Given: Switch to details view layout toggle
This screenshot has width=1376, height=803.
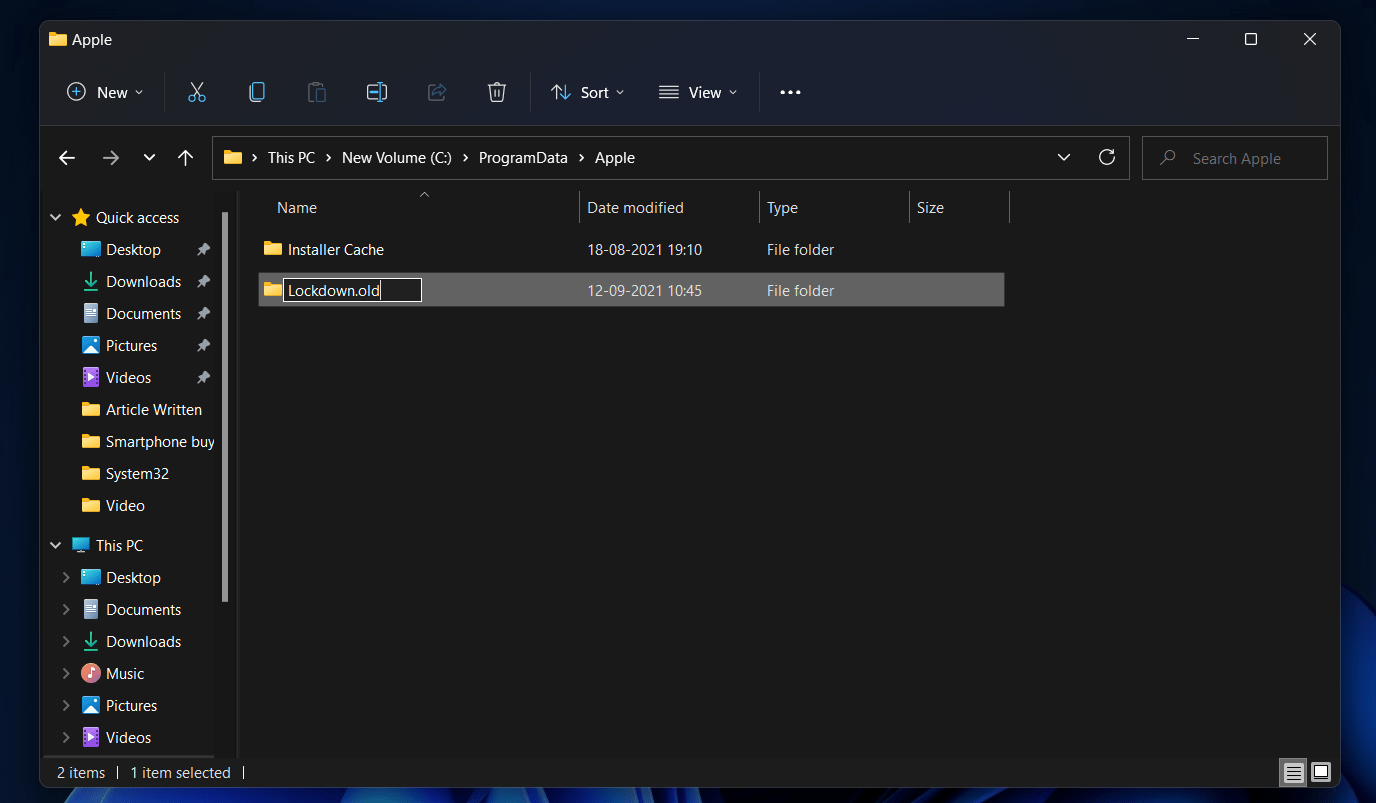Looking at the screenshot, I should 1294,772.
